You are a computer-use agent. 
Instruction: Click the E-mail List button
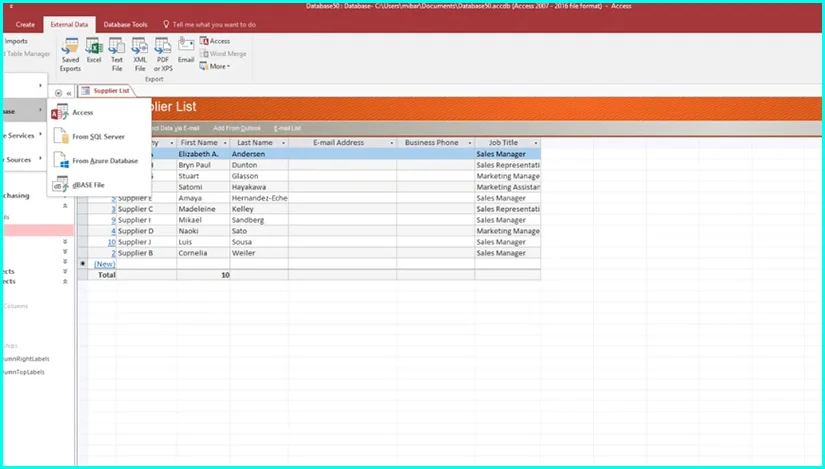[x=288, y=128]
